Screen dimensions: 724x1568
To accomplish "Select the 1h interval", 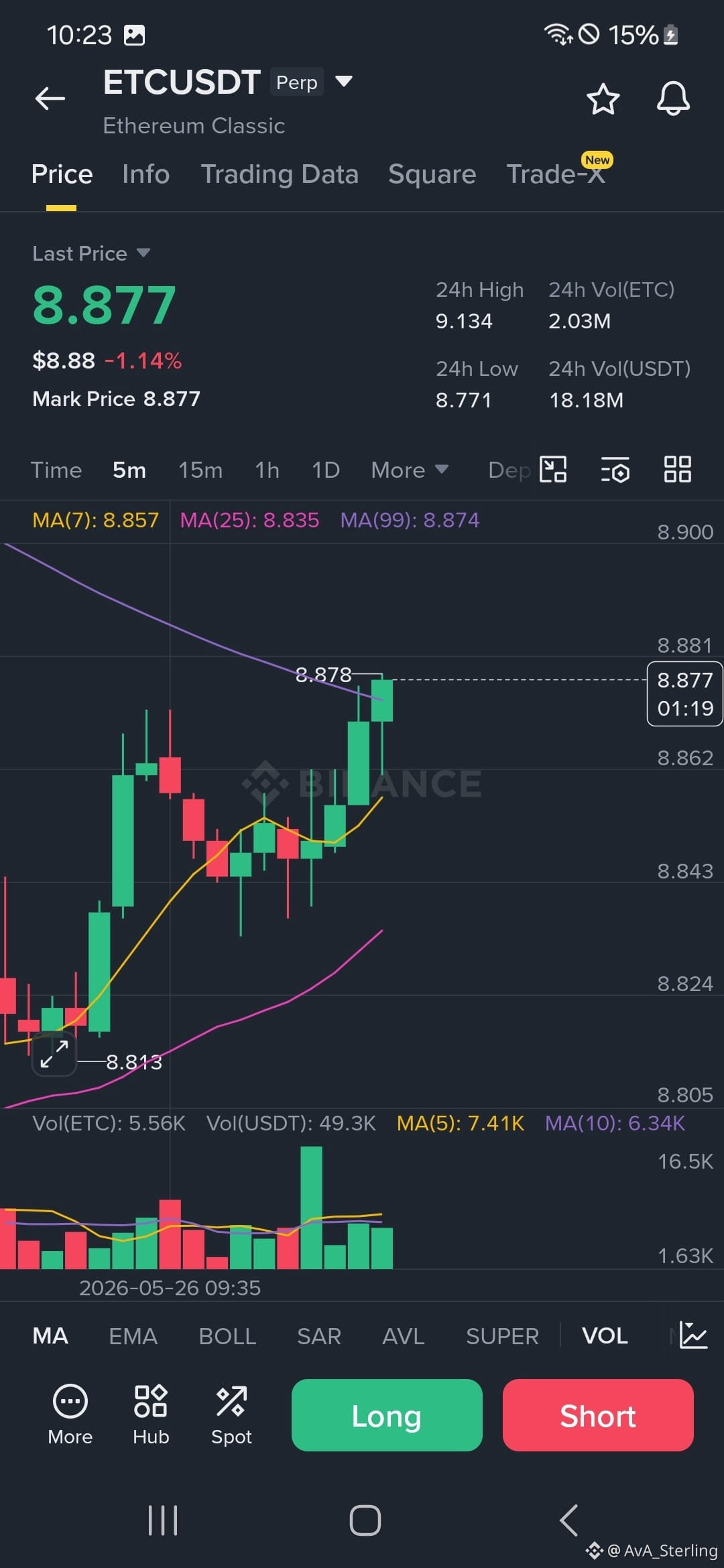I will (x=267, y=470).
